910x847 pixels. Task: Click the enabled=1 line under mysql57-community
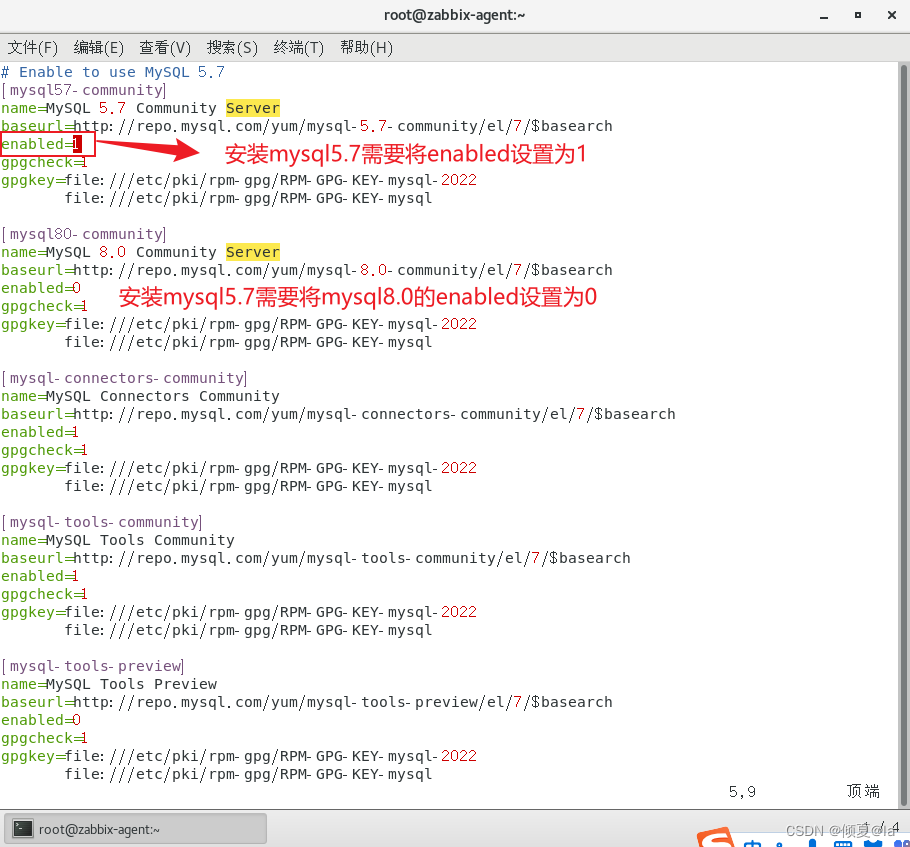(41, 144)
